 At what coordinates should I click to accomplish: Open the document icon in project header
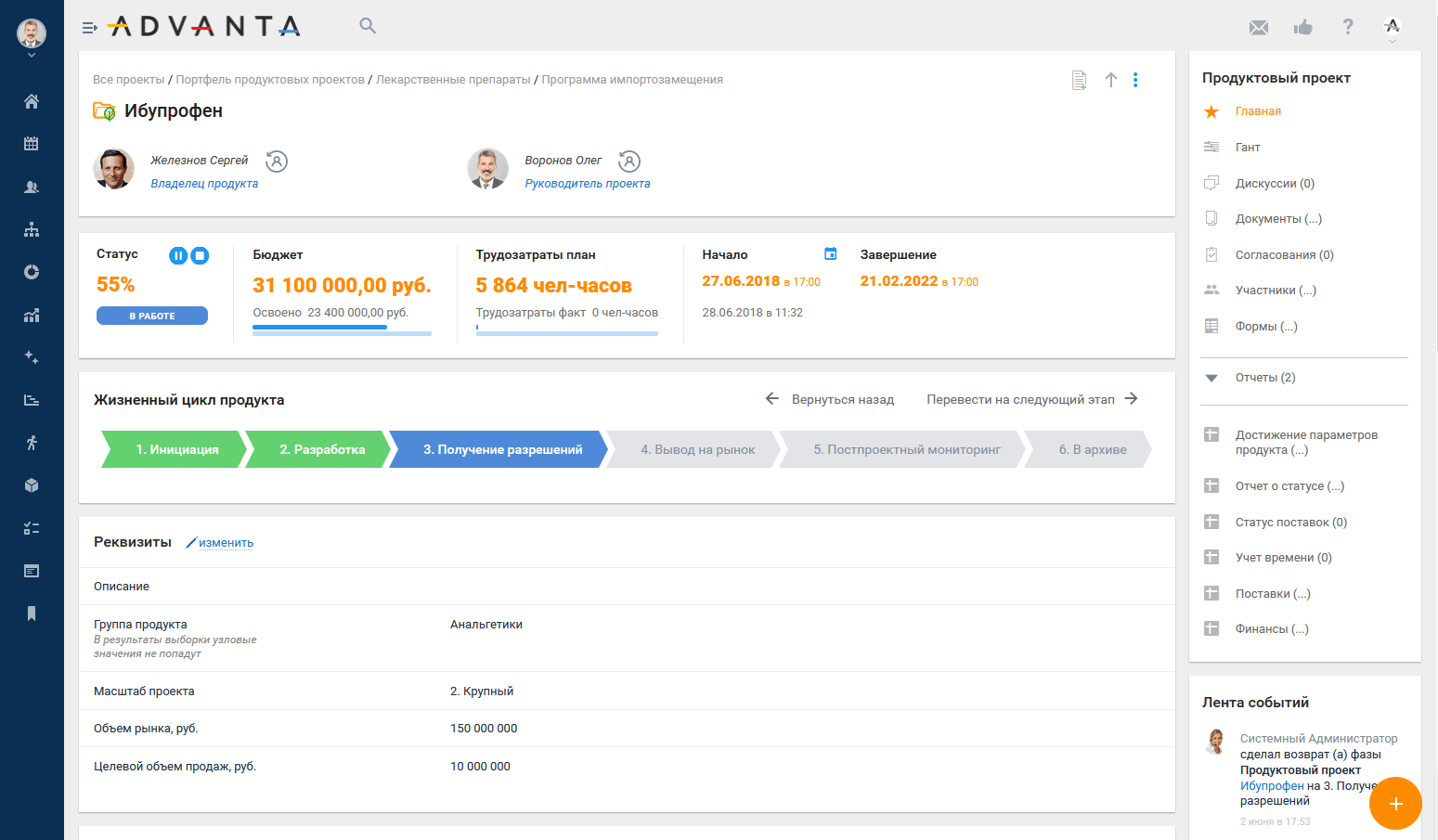1079,81
